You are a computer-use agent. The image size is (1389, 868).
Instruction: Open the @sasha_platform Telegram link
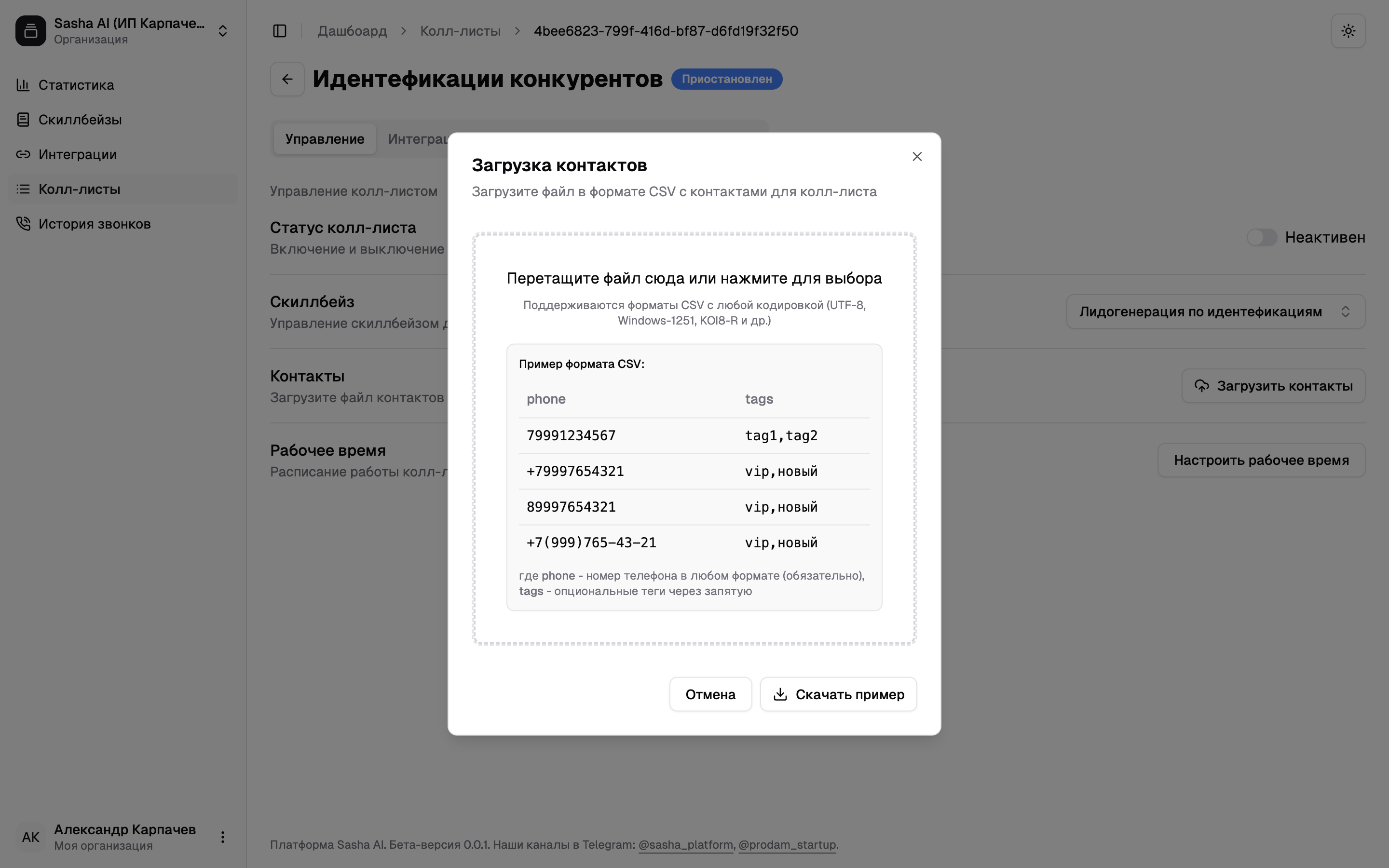point(685,844)
